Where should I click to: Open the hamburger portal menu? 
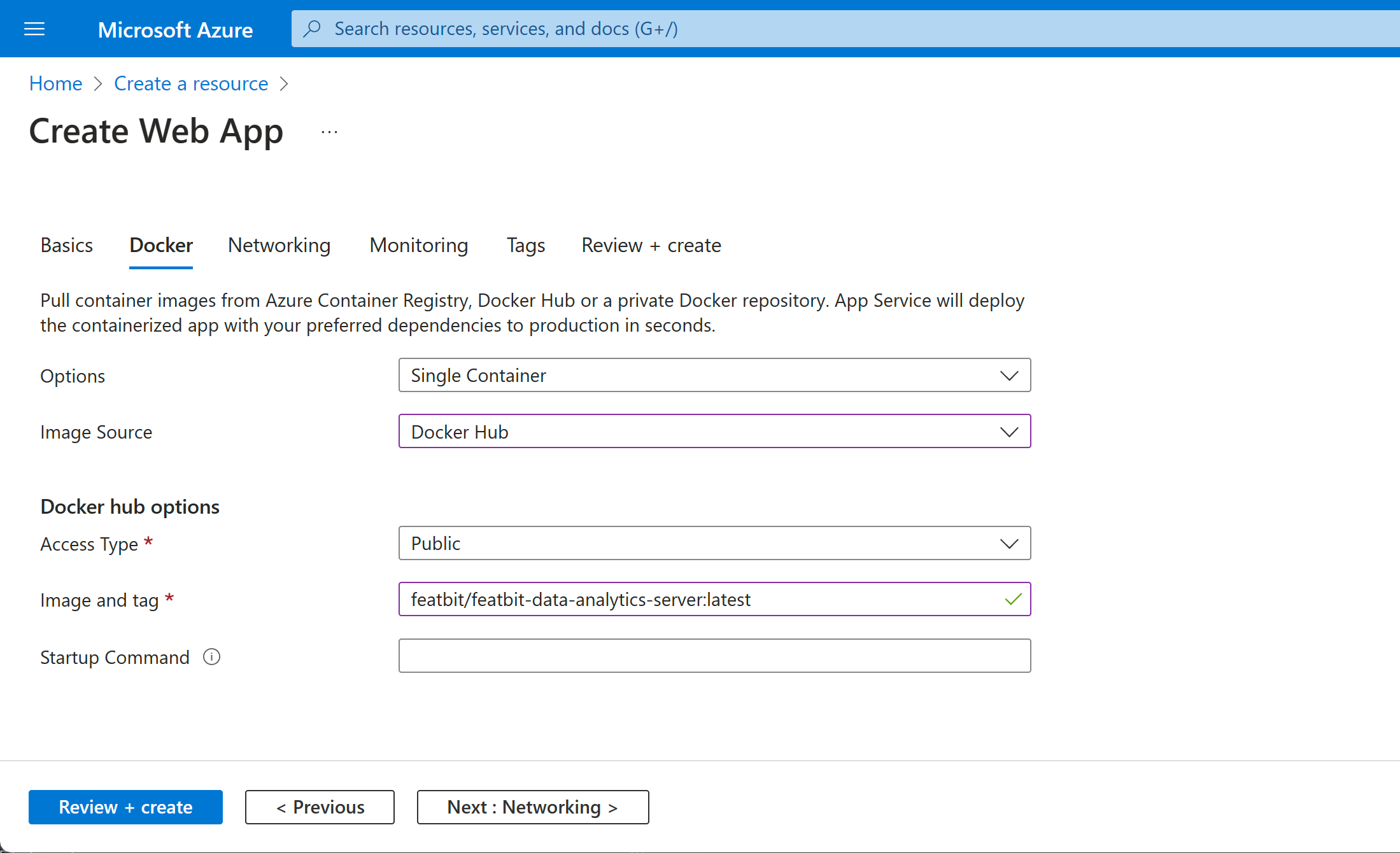(x=34, y=29)
